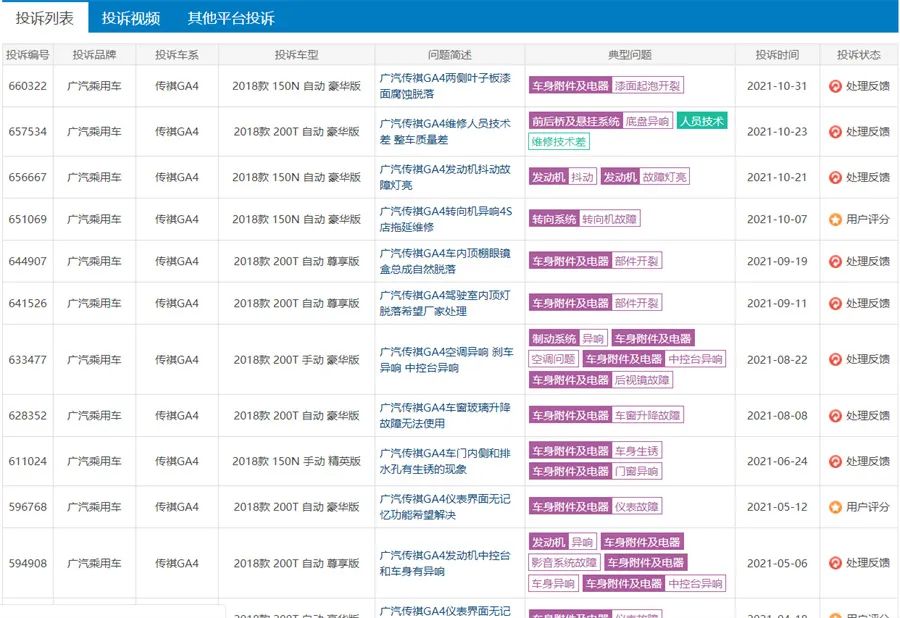Image resolution: width=900 pixels, height=618 pixels.
Task: Click status icon for complaint 628352
Action: (x=835, y=415)
